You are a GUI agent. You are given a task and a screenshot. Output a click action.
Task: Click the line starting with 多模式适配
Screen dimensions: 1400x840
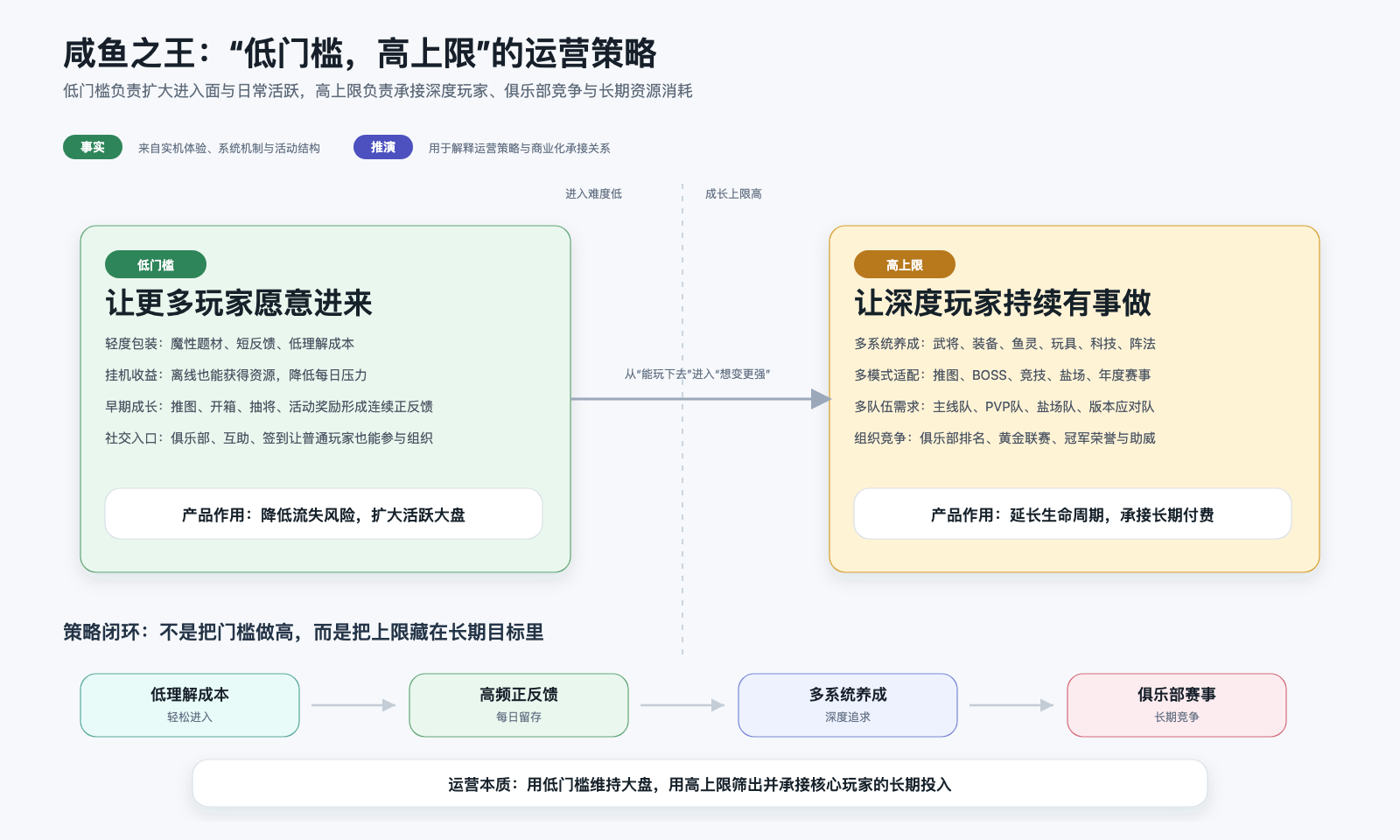[1003, 375]
